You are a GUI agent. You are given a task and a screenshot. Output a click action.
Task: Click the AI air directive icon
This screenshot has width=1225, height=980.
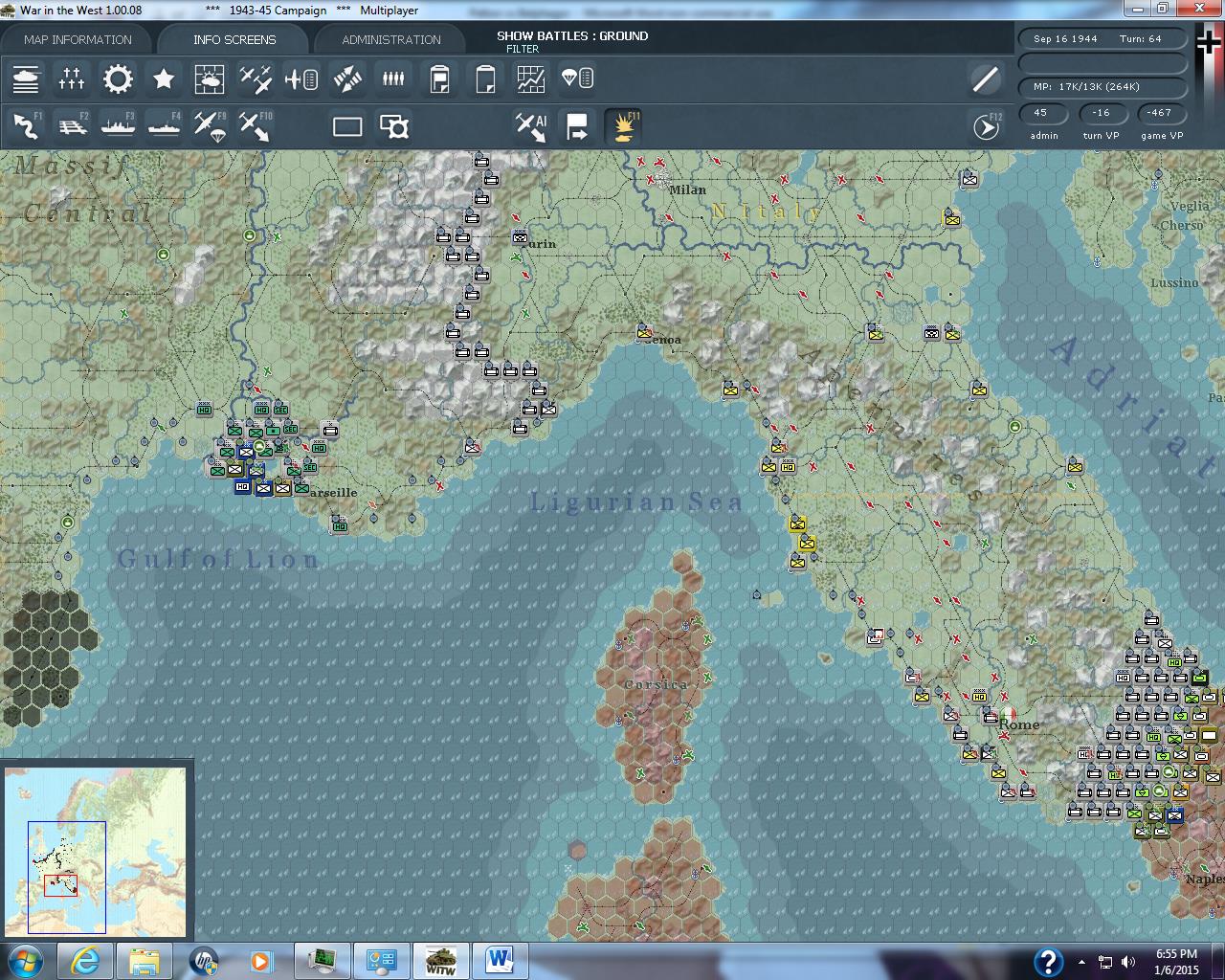coord(531,126)
